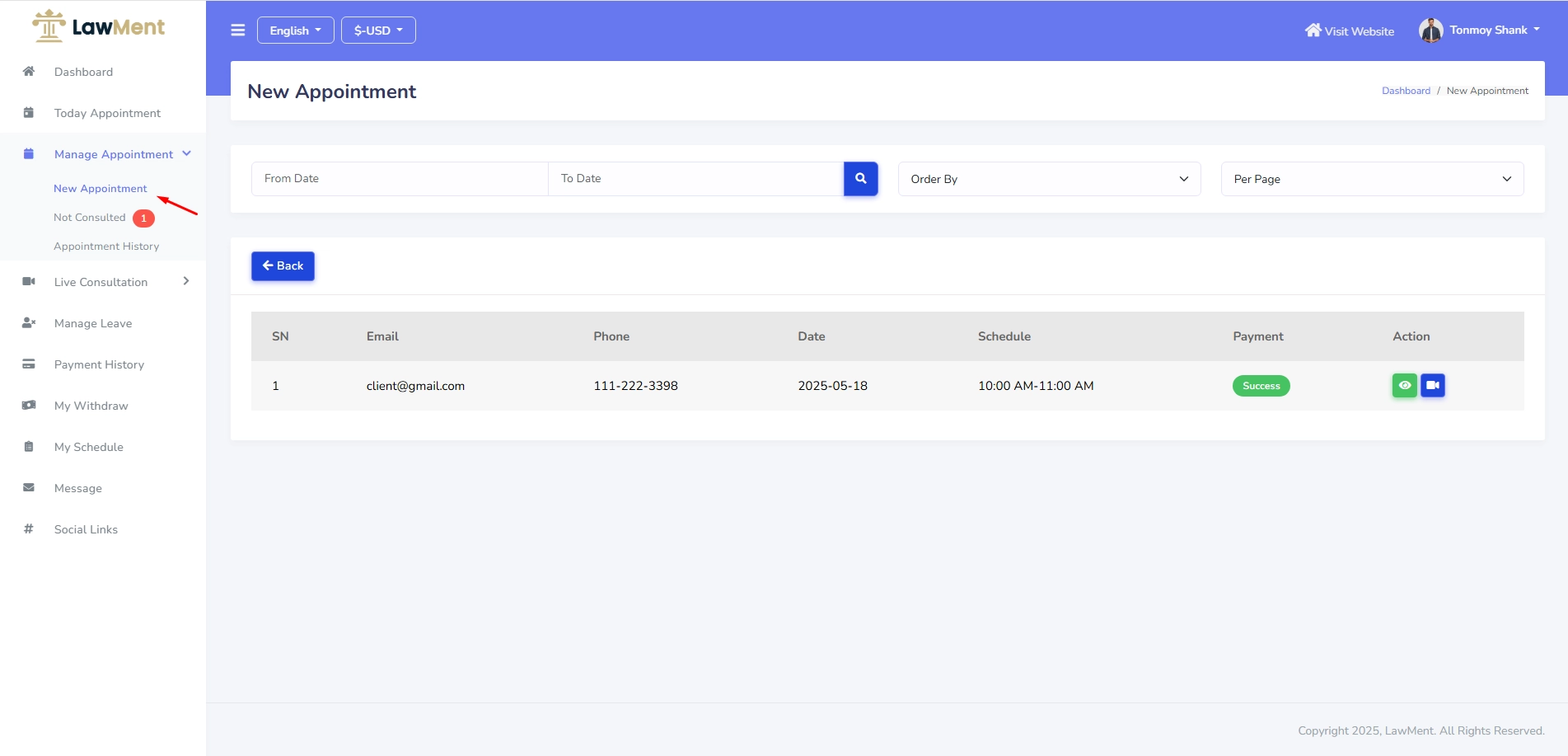Click the Phone column header
Viewport: 1568px width, 756px height.
click(611, 336)
